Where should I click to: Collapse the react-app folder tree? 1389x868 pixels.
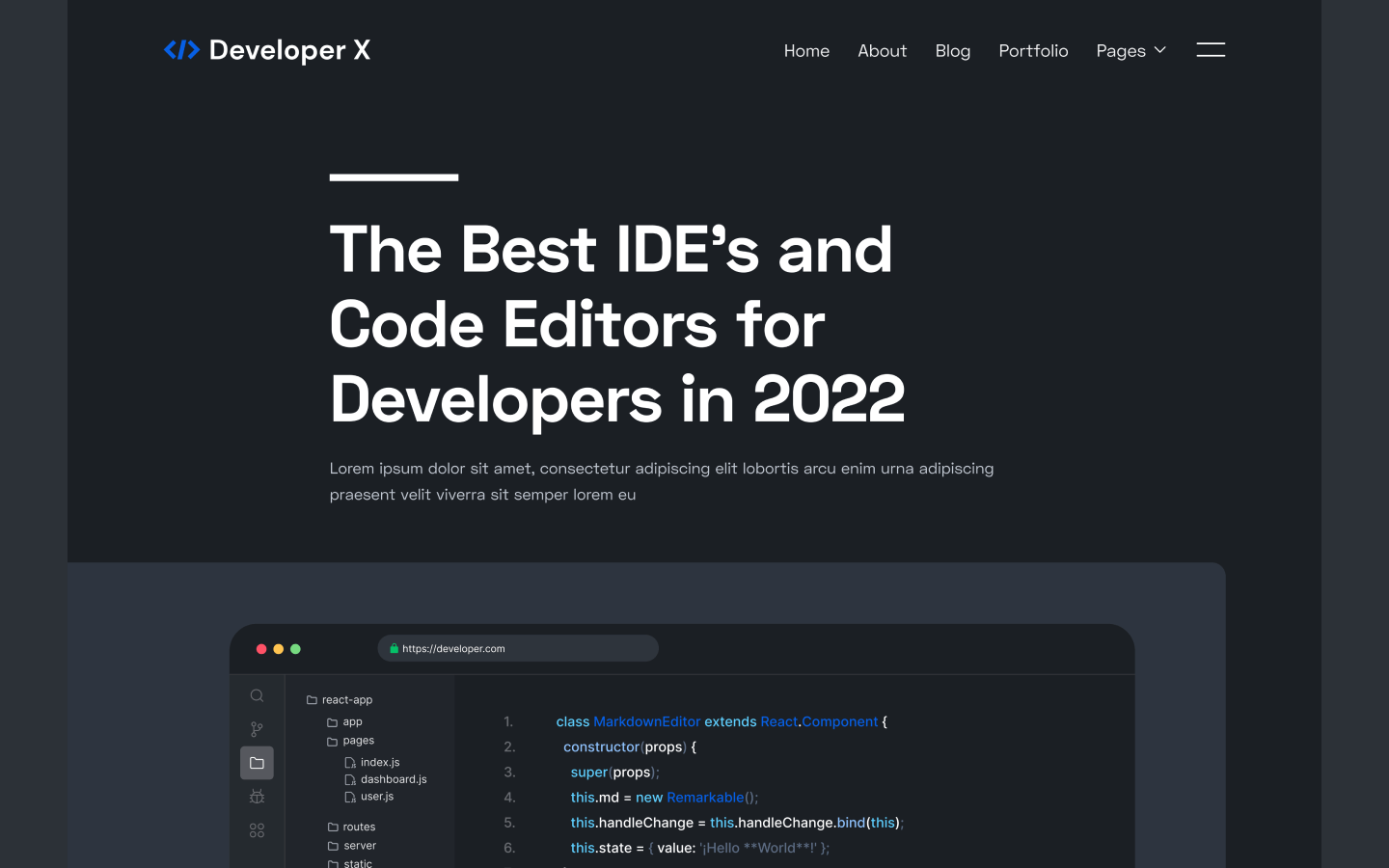(x=311, y=699)
